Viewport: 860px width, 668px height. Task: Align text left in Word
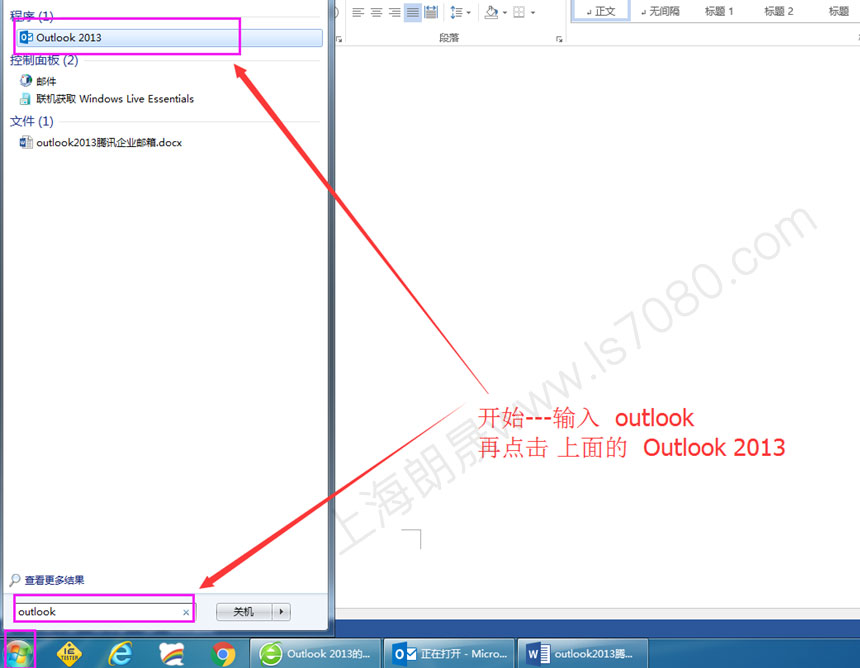click(358, 12)
